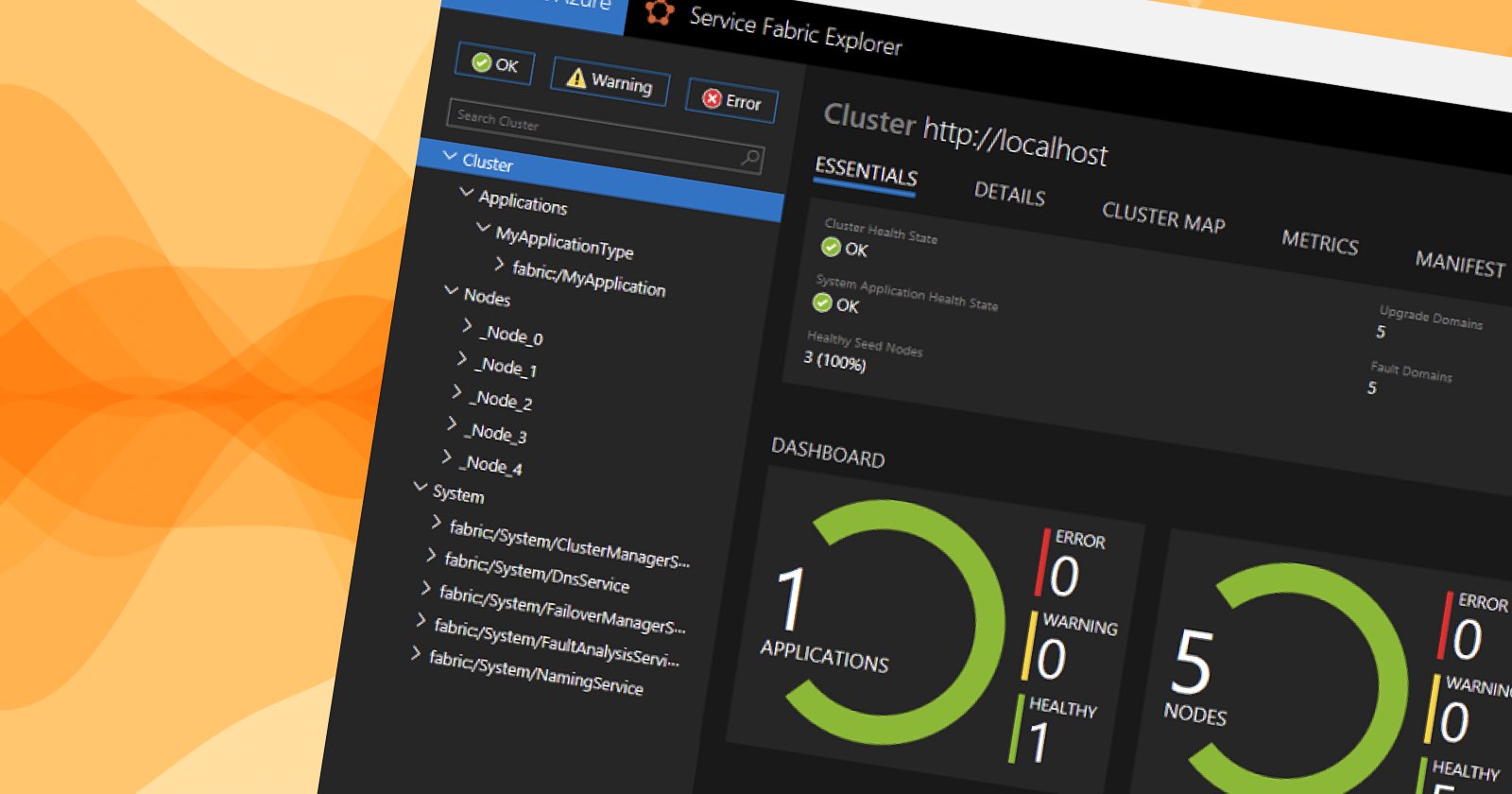The width and height of the screenshot is (1512, 794).
Task: Switch to the DETAILS tab
Action: click(x=1010, y=193)
